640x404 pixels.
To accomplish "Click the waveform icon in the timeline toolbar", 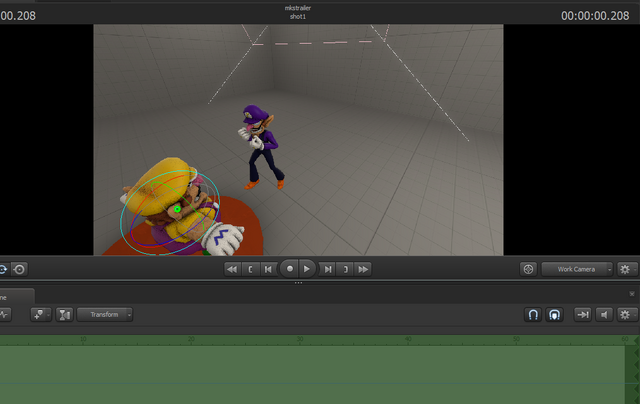I will [4, 315].
